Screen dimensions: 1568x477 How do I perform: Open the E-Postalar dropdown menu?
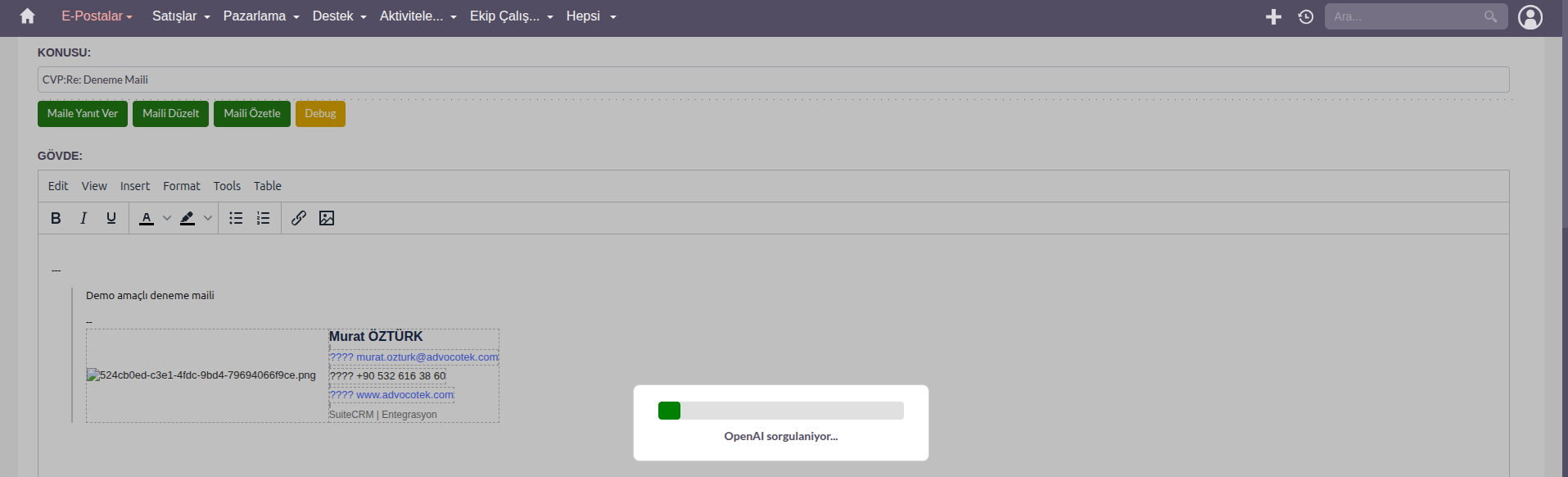(x=97, y=16)
